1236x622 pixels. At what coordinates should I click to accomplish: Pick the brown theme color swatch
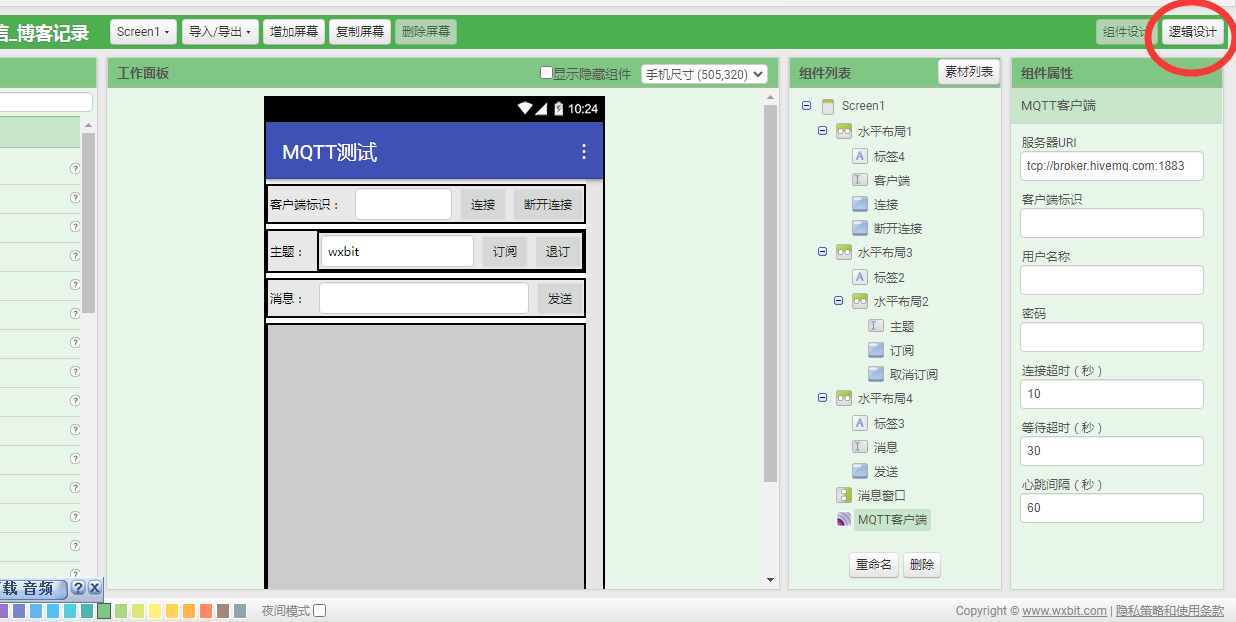click(x=223, y=611)
